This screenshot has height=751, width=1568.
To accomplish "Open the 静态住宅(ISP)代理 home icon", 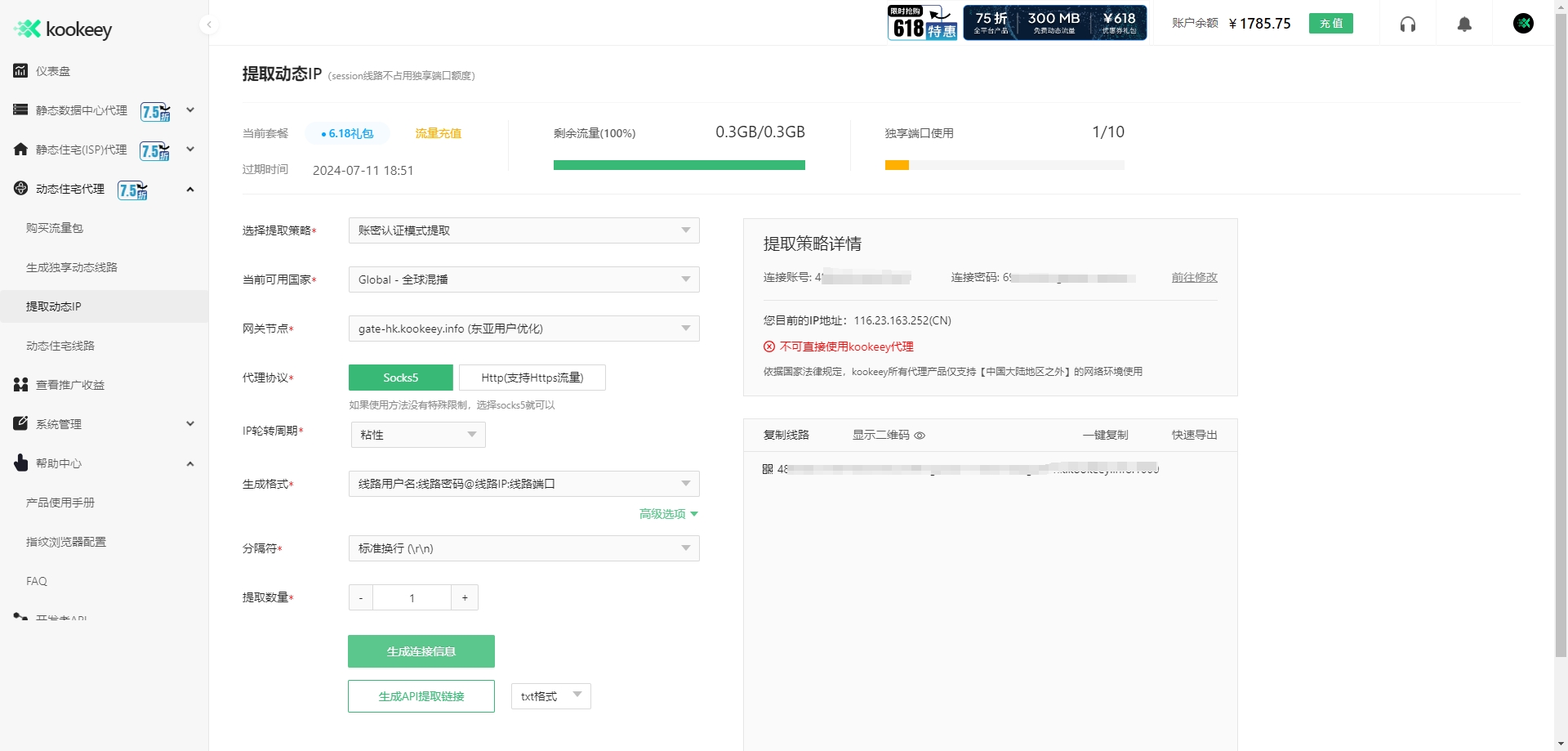I will (20, 150).
